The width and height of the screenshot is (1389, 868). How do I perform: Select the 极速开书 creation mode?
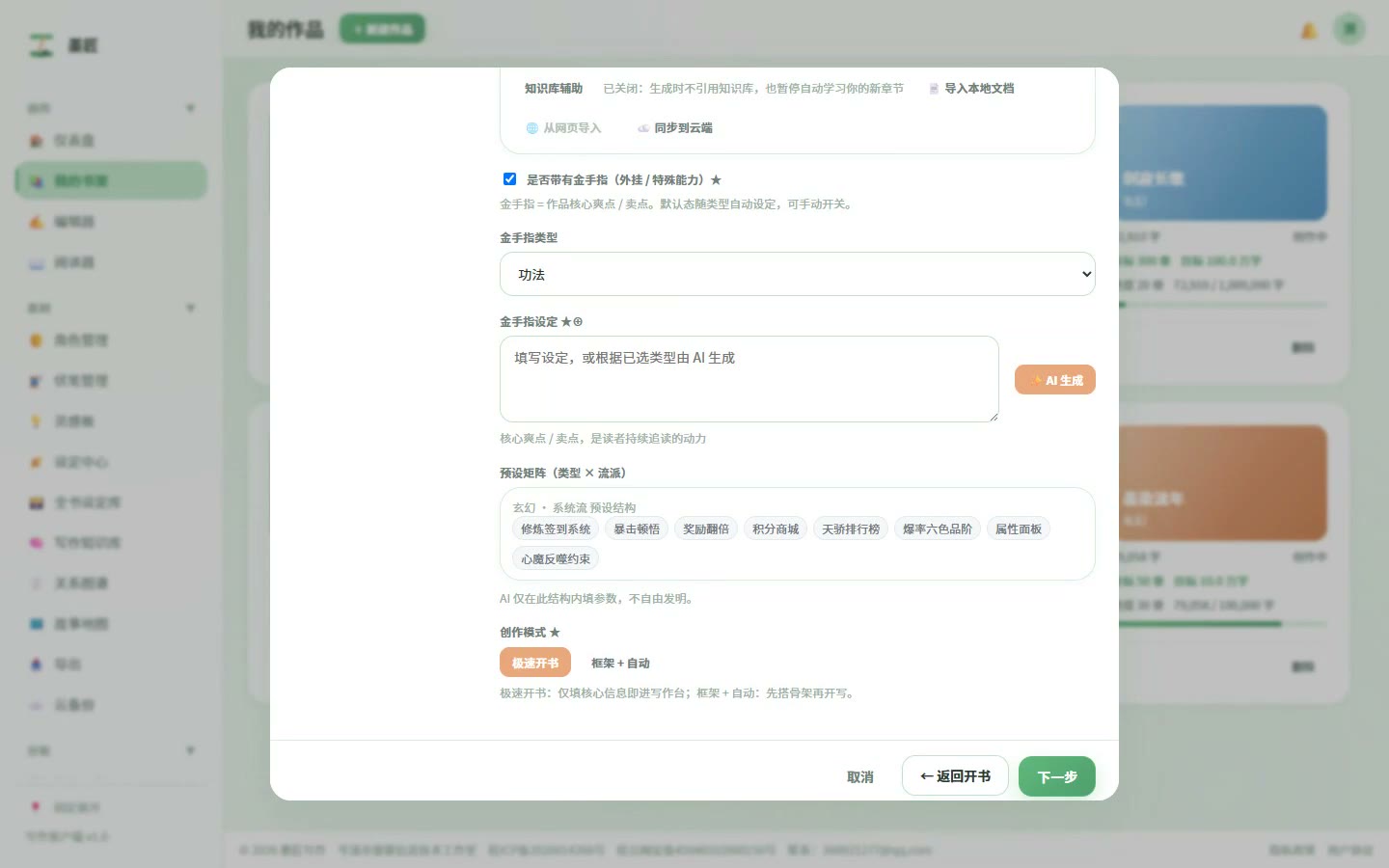point(535,663)
